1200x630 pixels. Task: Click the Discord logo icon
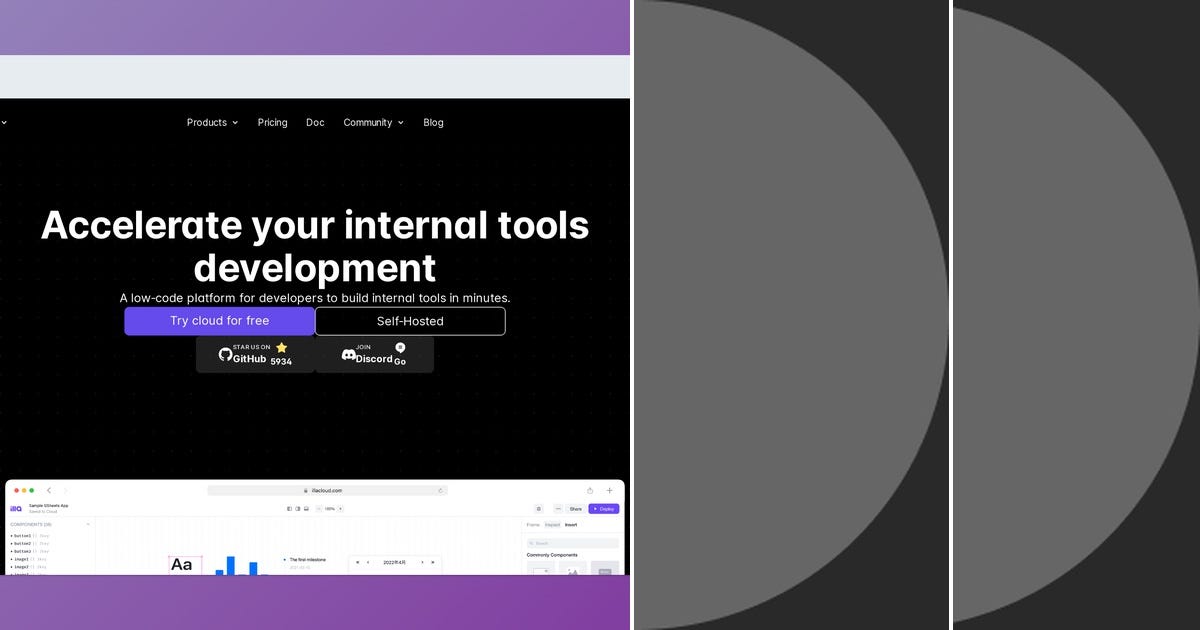pyautogui.click(x=348, y=355)
